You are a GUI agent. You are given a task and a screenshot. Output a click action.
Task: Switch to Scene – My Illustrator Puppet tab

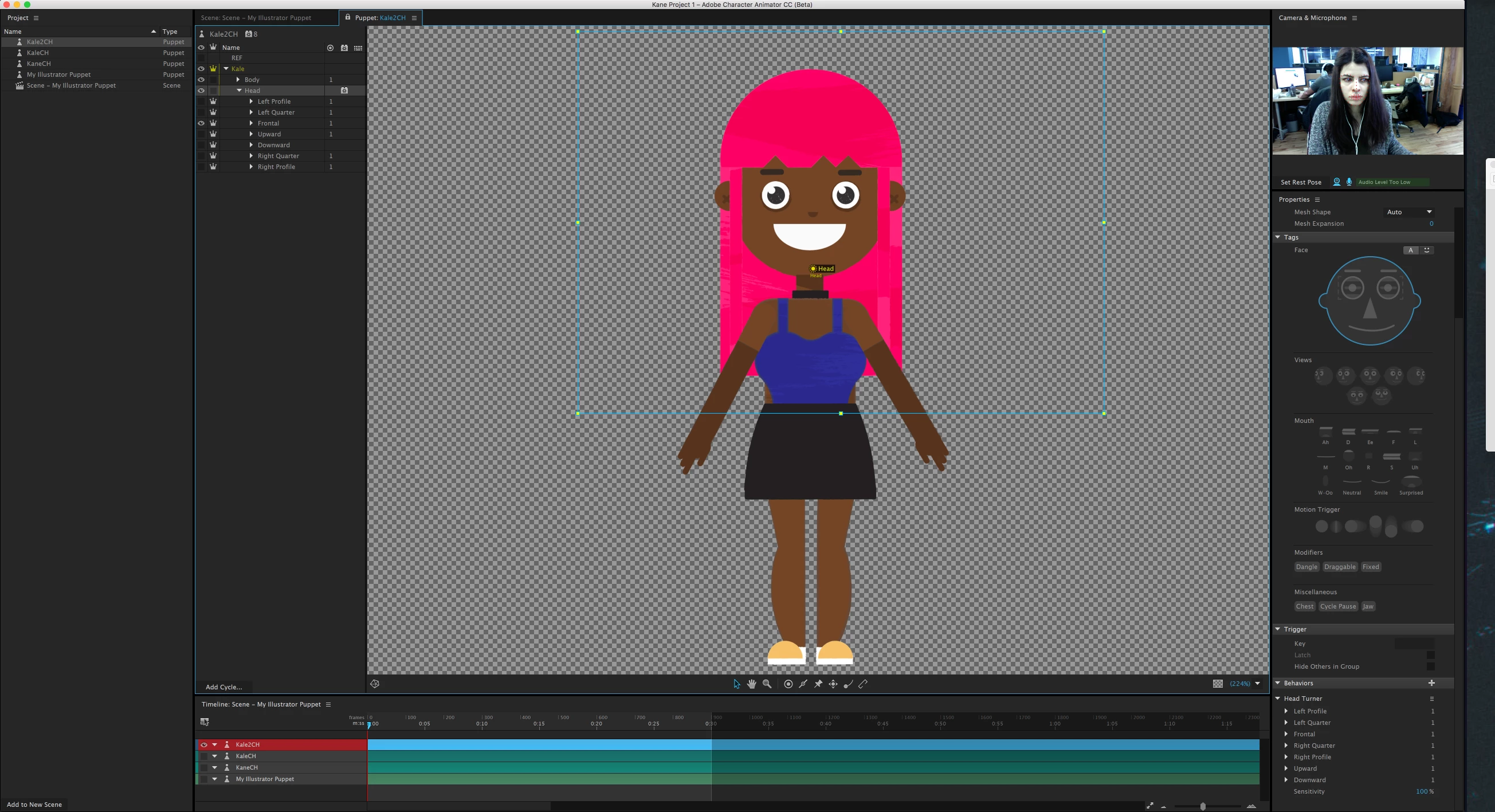tap(256, 17)
